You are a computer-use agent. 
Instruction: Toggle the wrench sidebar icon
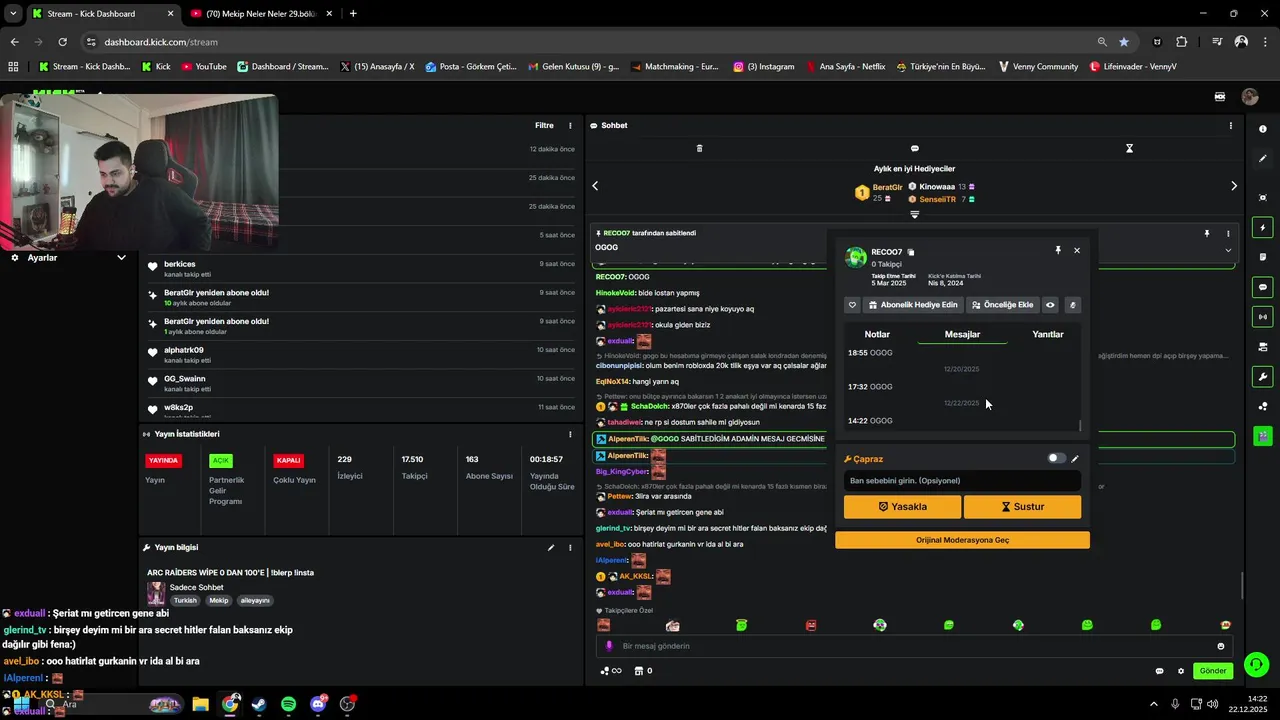(x=1263, y=377)
